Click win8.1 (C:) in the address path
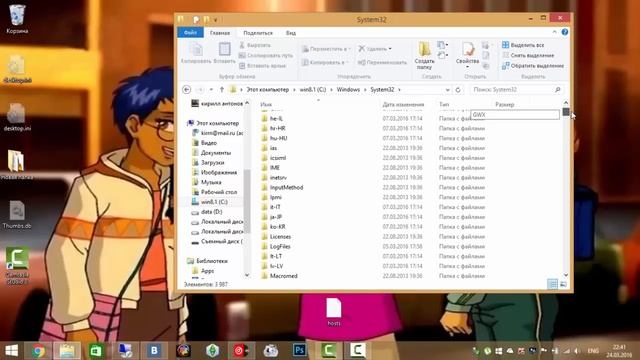This screenshot has width=640, height=360. (313, 89)
